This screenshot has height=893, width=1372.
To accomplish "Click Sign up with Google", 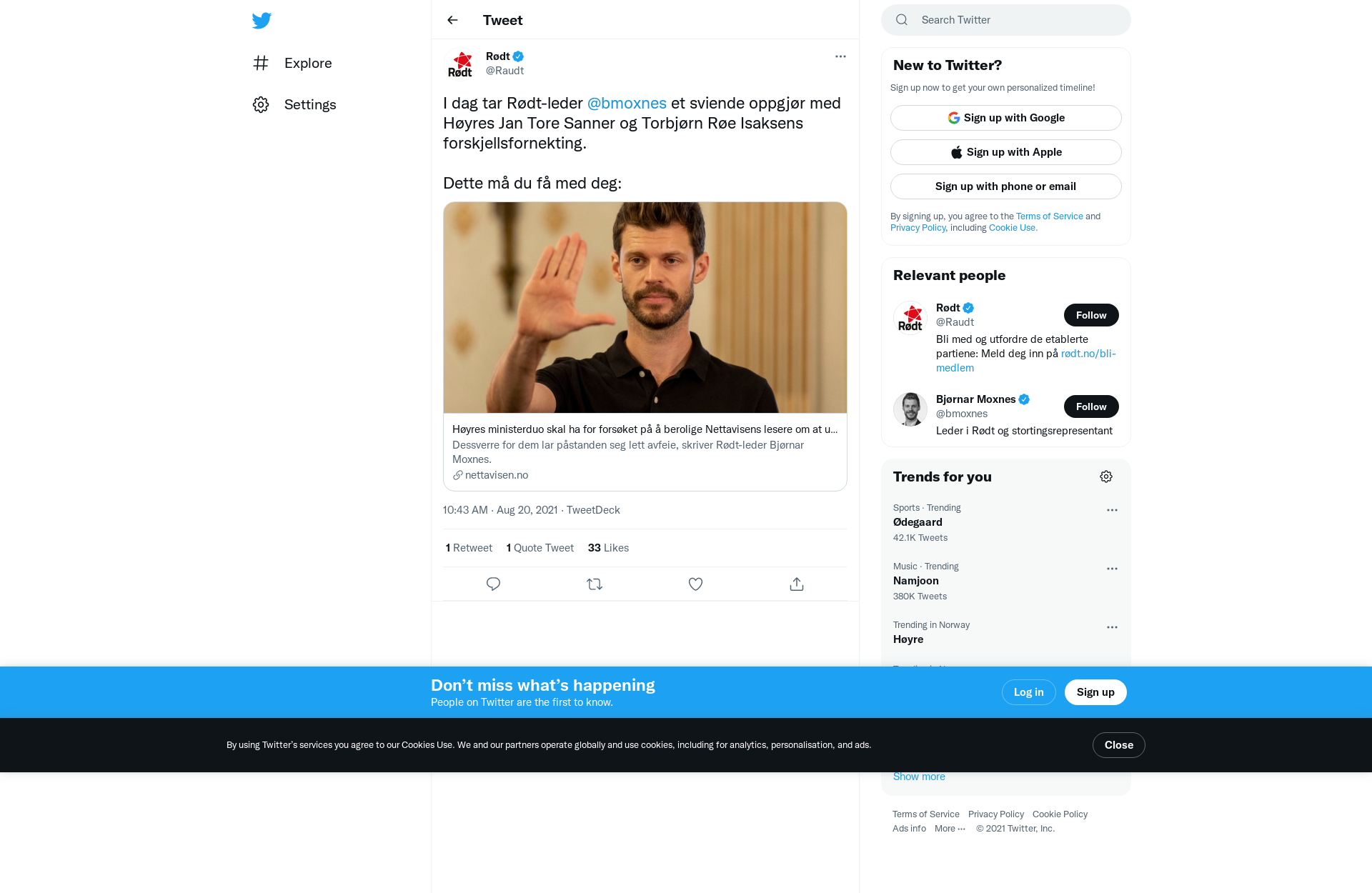I will (x=1006, y=118).
